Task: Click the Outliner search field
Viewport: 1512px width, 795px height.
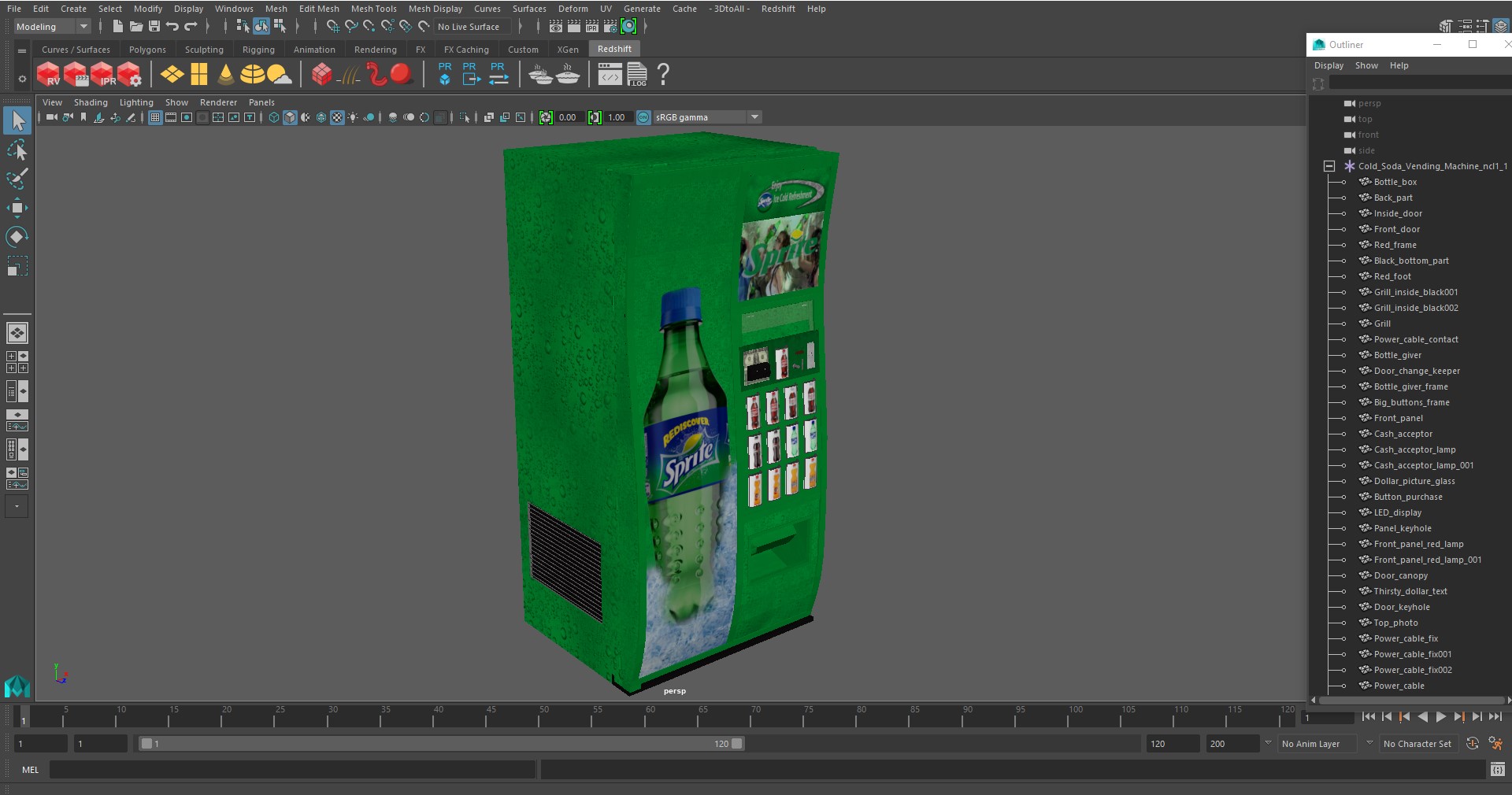Action: (1420, 83)
